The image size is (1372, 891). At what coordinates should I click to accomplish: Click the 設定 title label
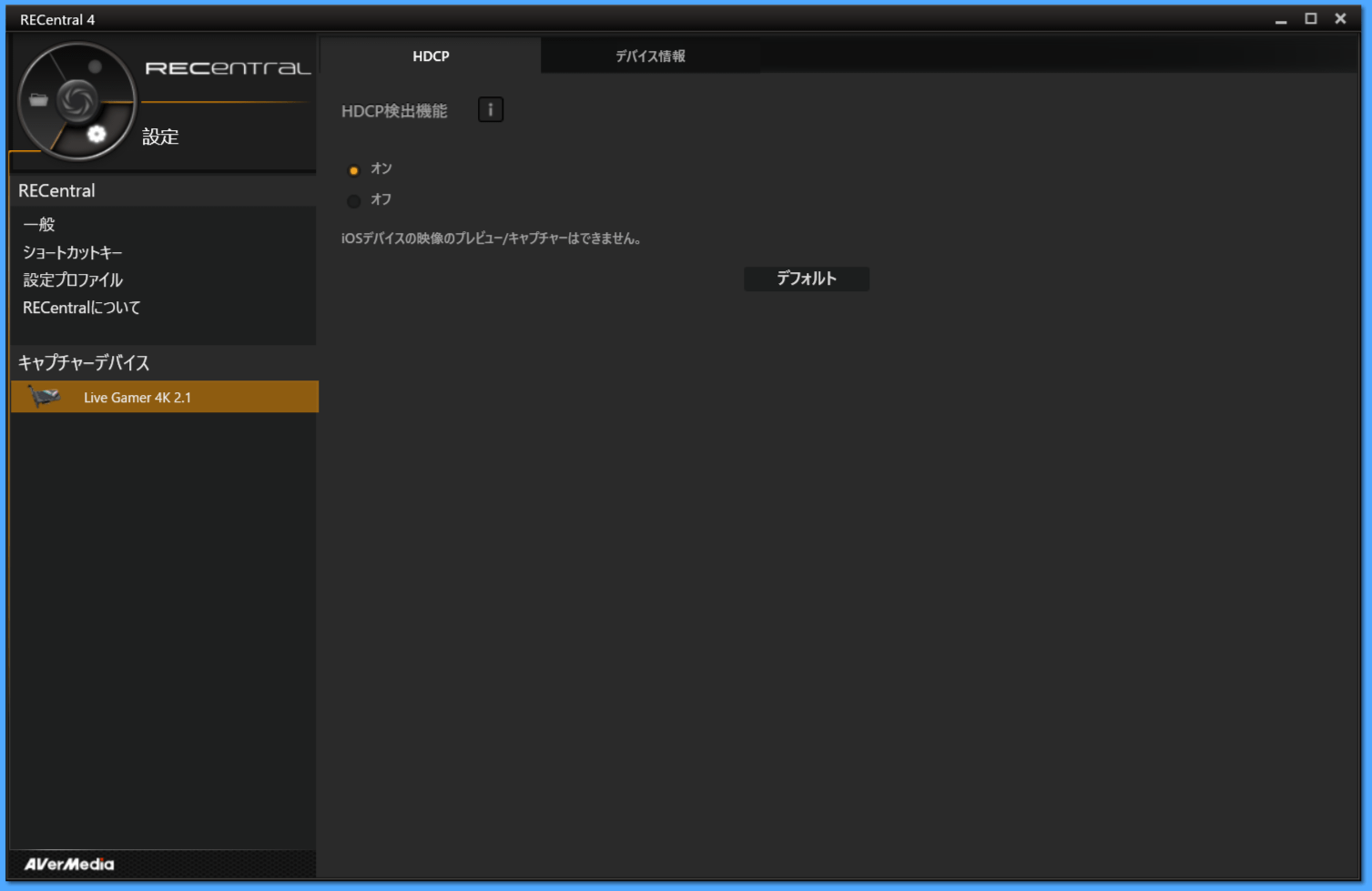[160, 137]
